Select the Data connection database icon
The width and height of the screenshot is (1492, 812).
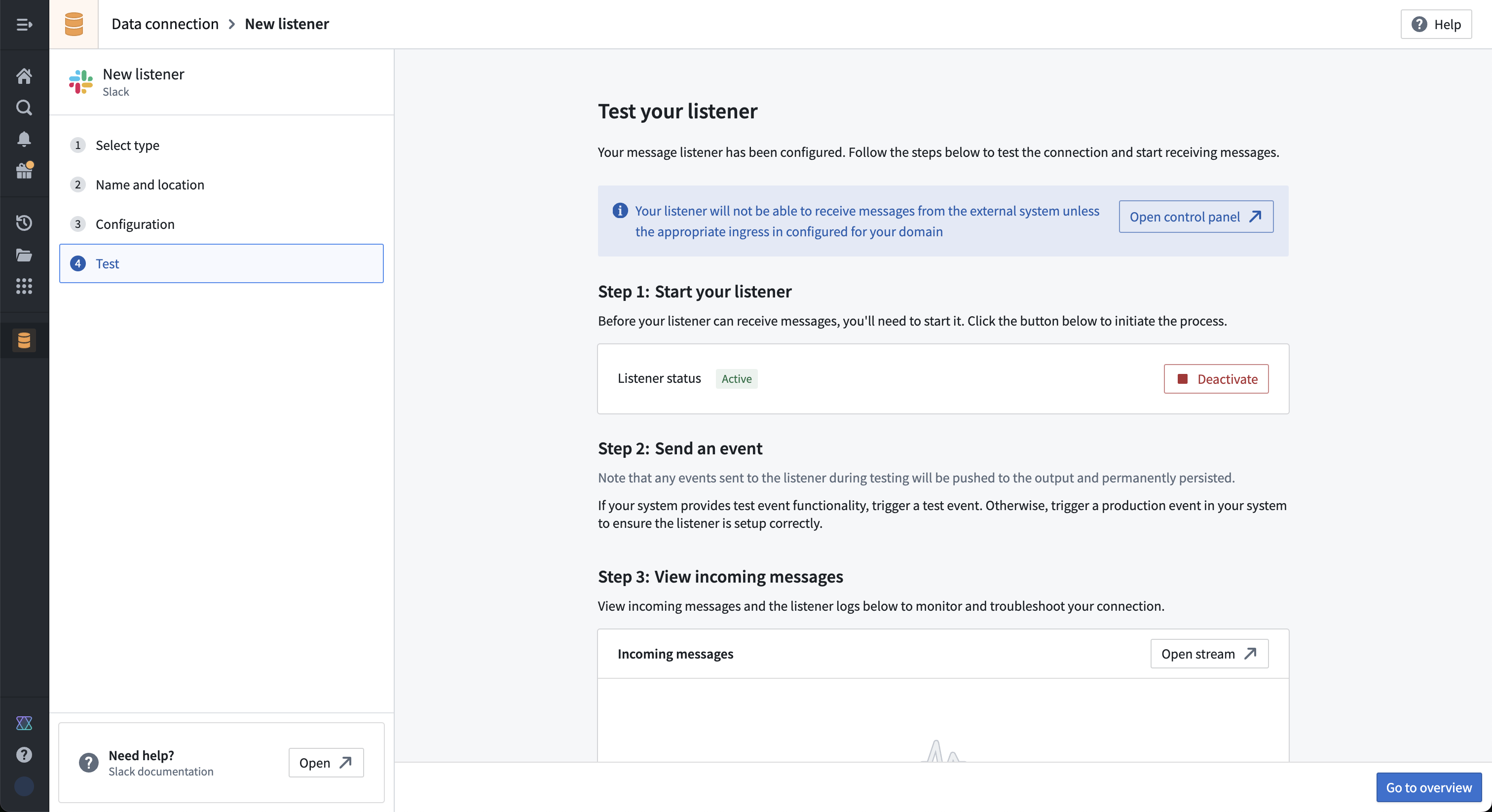(24, 340)
